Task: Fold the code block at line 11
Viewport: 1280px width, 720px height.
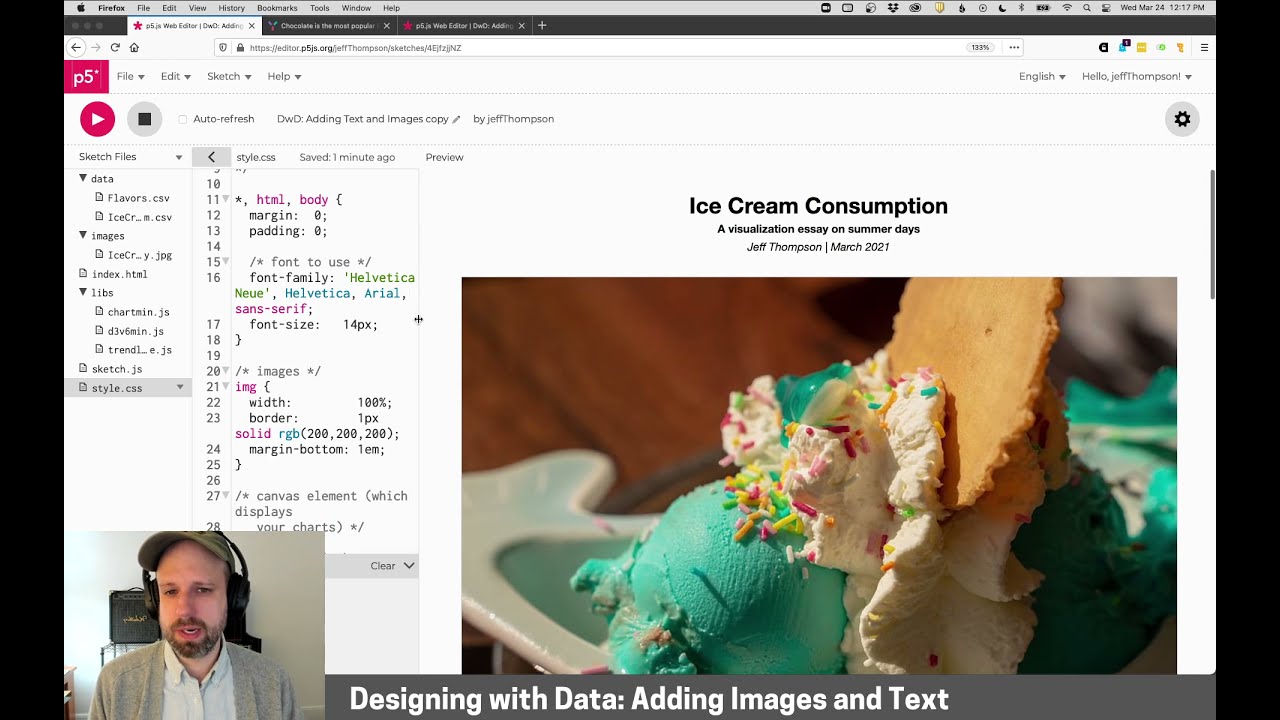Action: pyautogui.click(x=226, y=200)
